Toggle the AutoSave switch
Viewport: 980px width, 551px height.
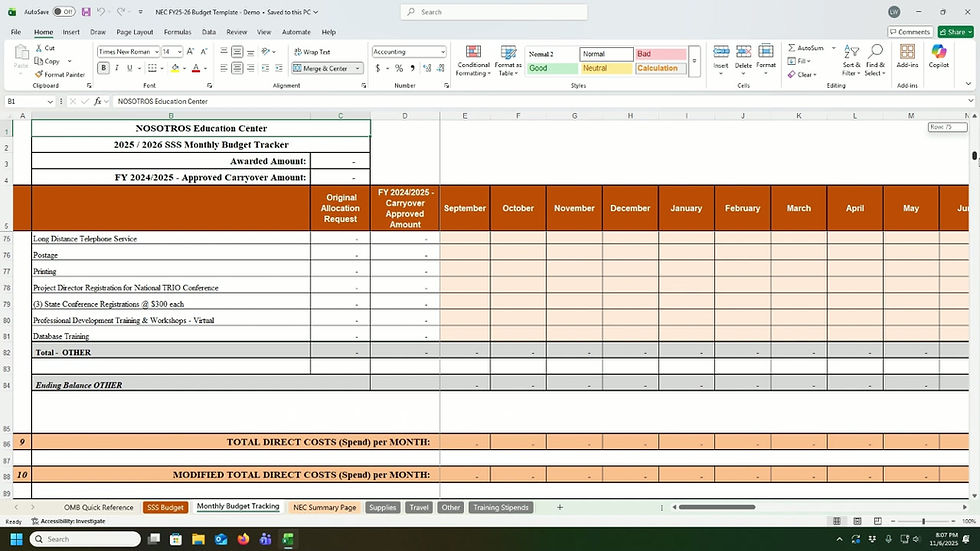tap(63, 12)
